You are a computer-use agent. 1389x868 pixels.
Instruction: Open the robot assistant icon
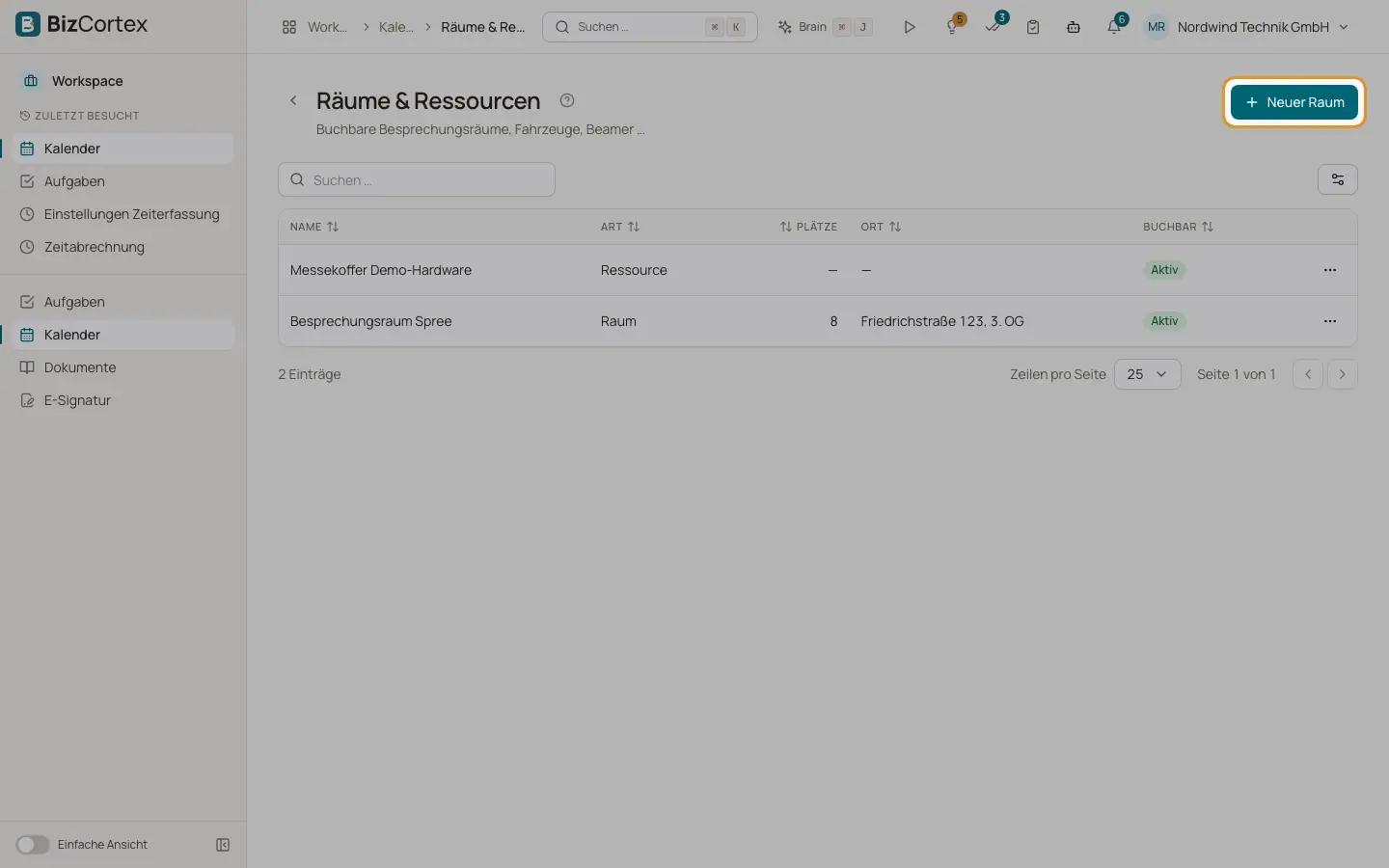pyautogui.click(x=1074, y=27)
